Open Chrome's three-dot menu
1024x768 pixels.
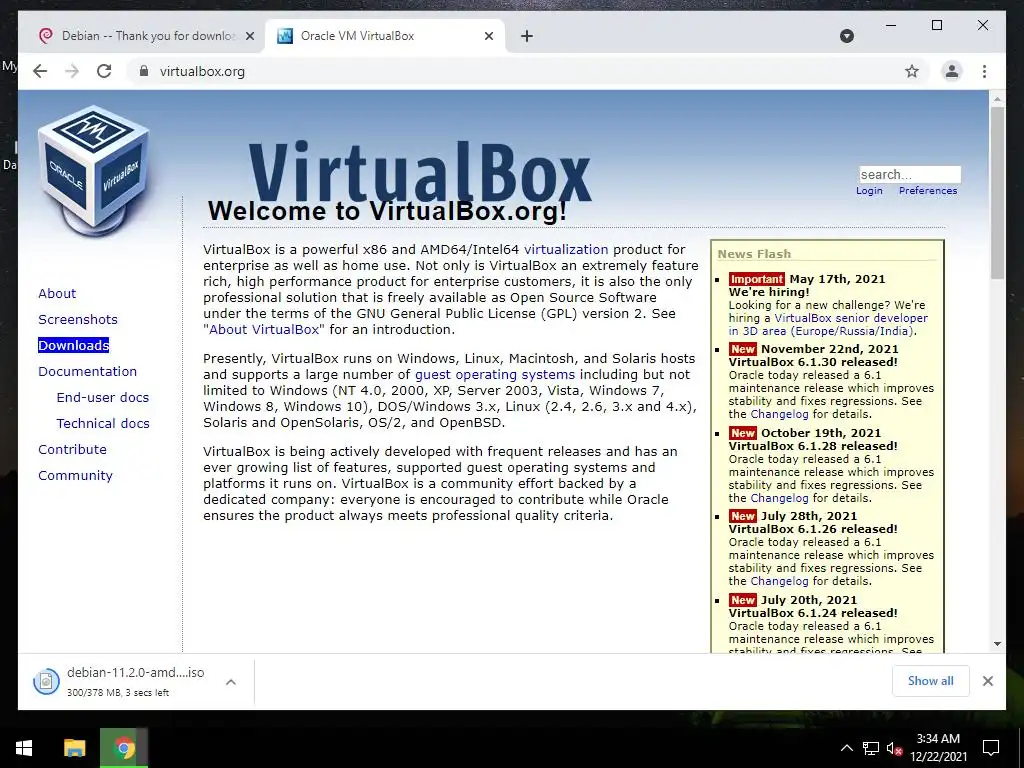pyautogui.click(x=984, y=71)
